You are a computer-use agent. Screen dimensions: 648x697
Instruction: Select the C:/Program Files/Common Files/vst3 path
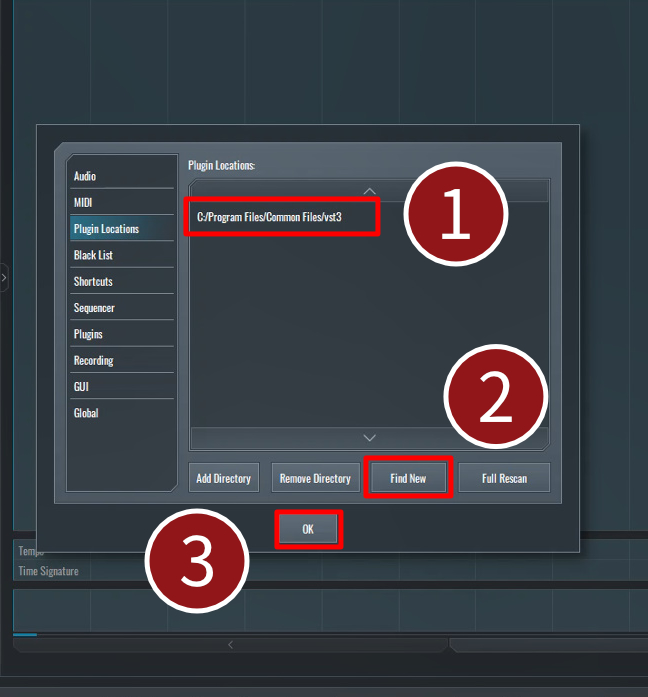tap(270, 217)
